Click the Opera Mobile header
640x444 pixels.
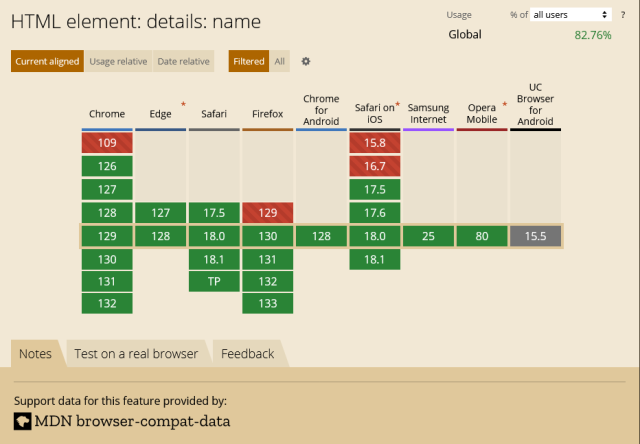click(x=482, y=113)
